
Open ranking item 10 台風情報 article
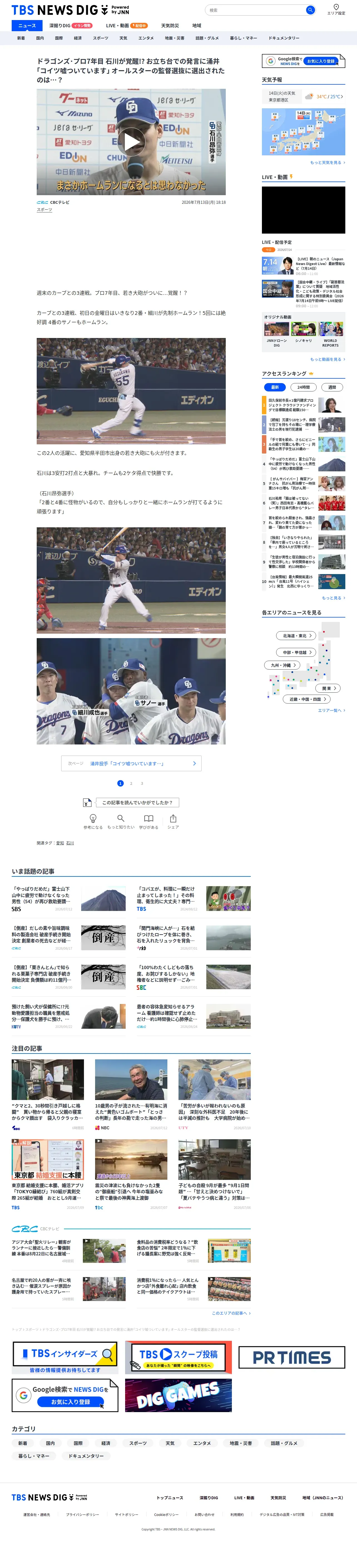click(x=304, y=581)
